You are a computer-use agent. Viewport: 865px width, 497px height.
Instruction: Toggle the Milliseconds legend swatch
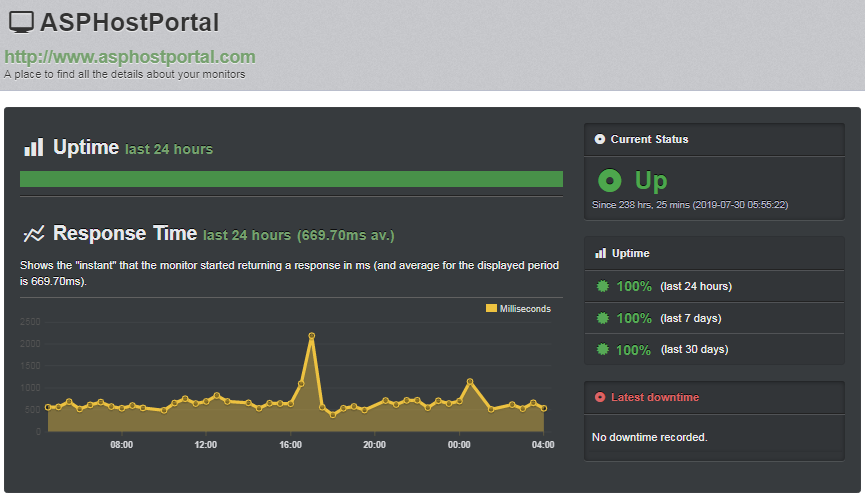(491, 308)
